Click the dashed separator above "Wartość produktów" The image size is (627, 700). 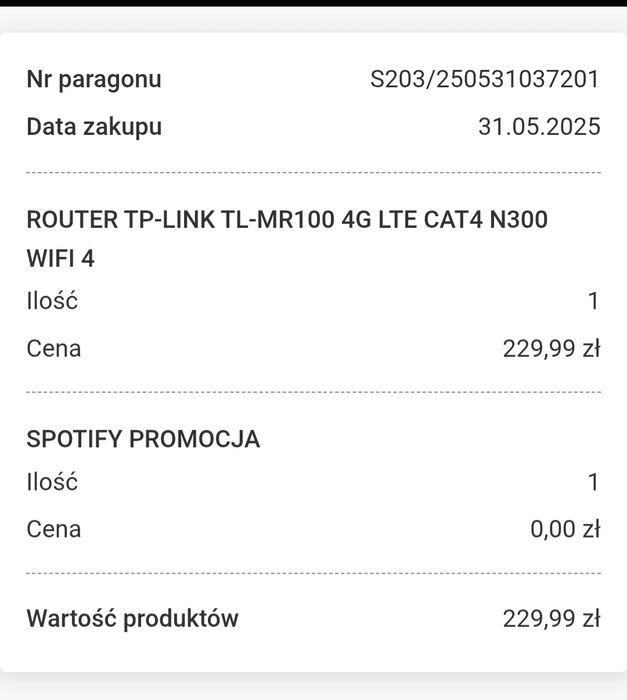click(x=313, y=573)
